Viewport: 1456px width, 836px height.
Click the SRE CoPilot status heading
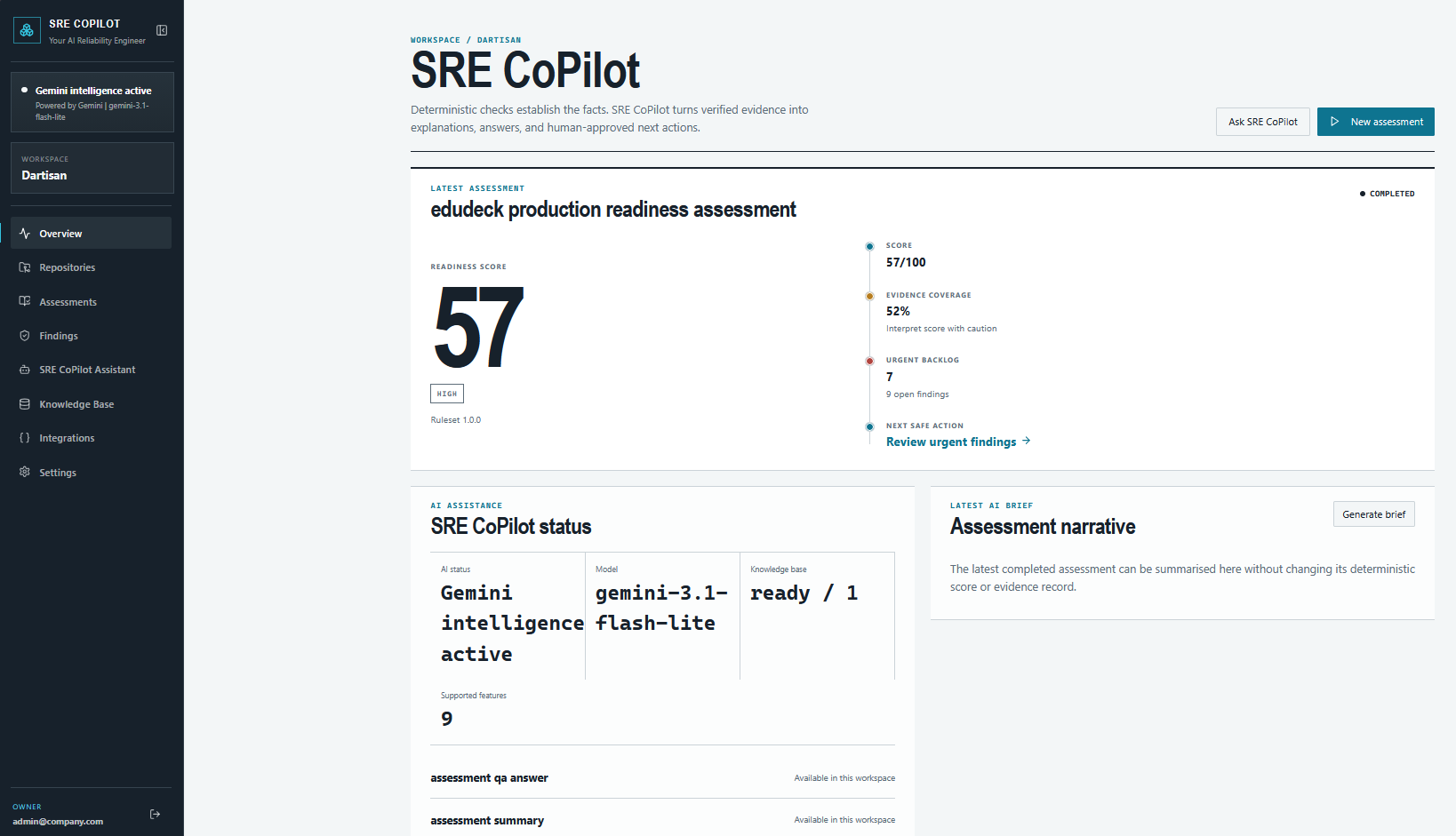point(511,527)
